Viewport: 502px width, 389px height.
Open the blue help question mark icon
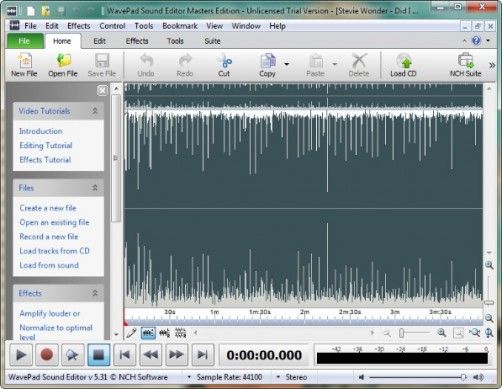tap(476, 41)
